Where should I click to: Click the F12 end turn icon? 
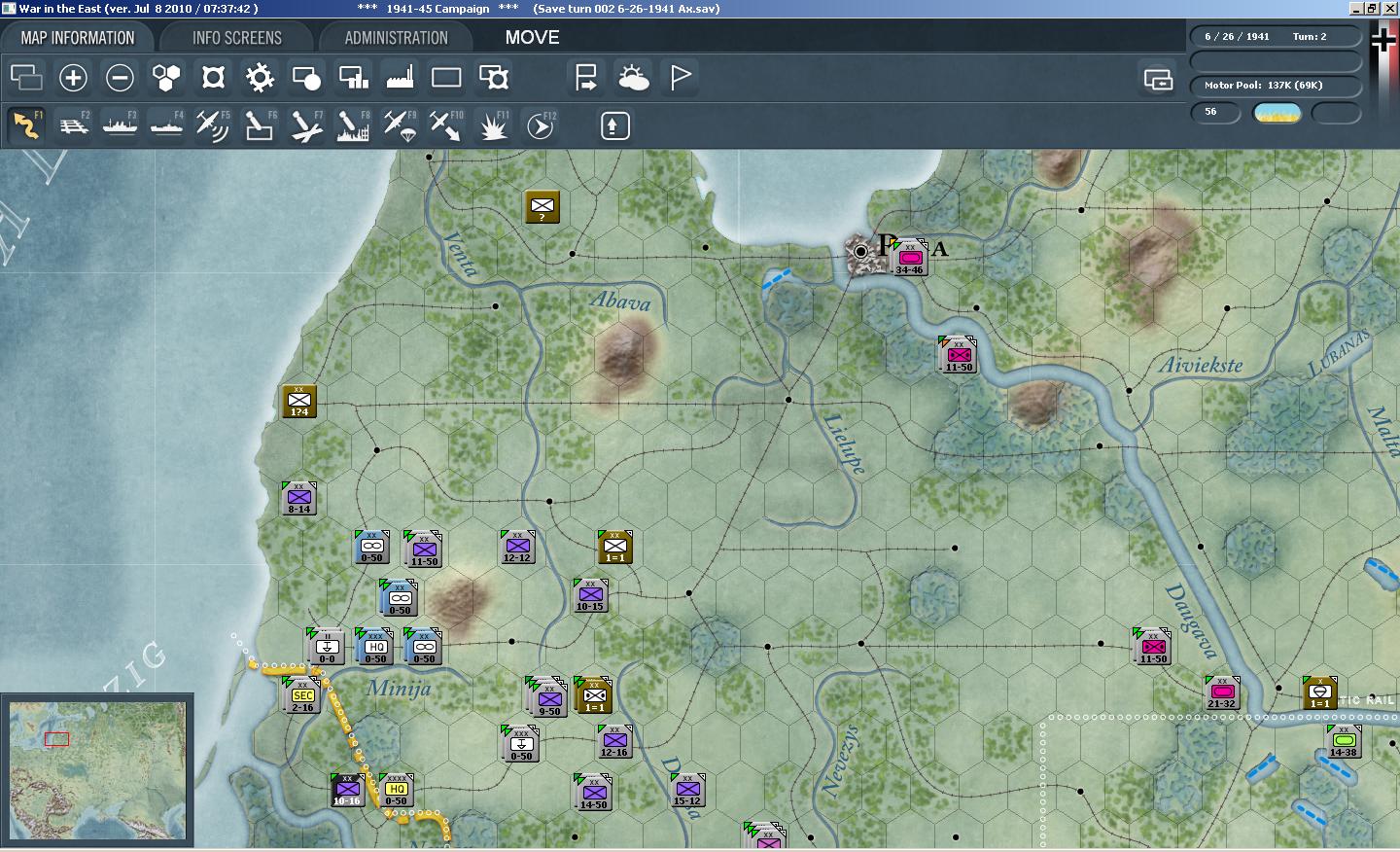coord(540,125)
